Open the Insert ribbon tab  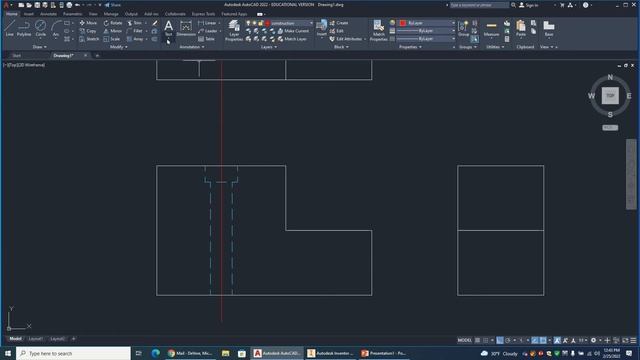tap(29, 14)
